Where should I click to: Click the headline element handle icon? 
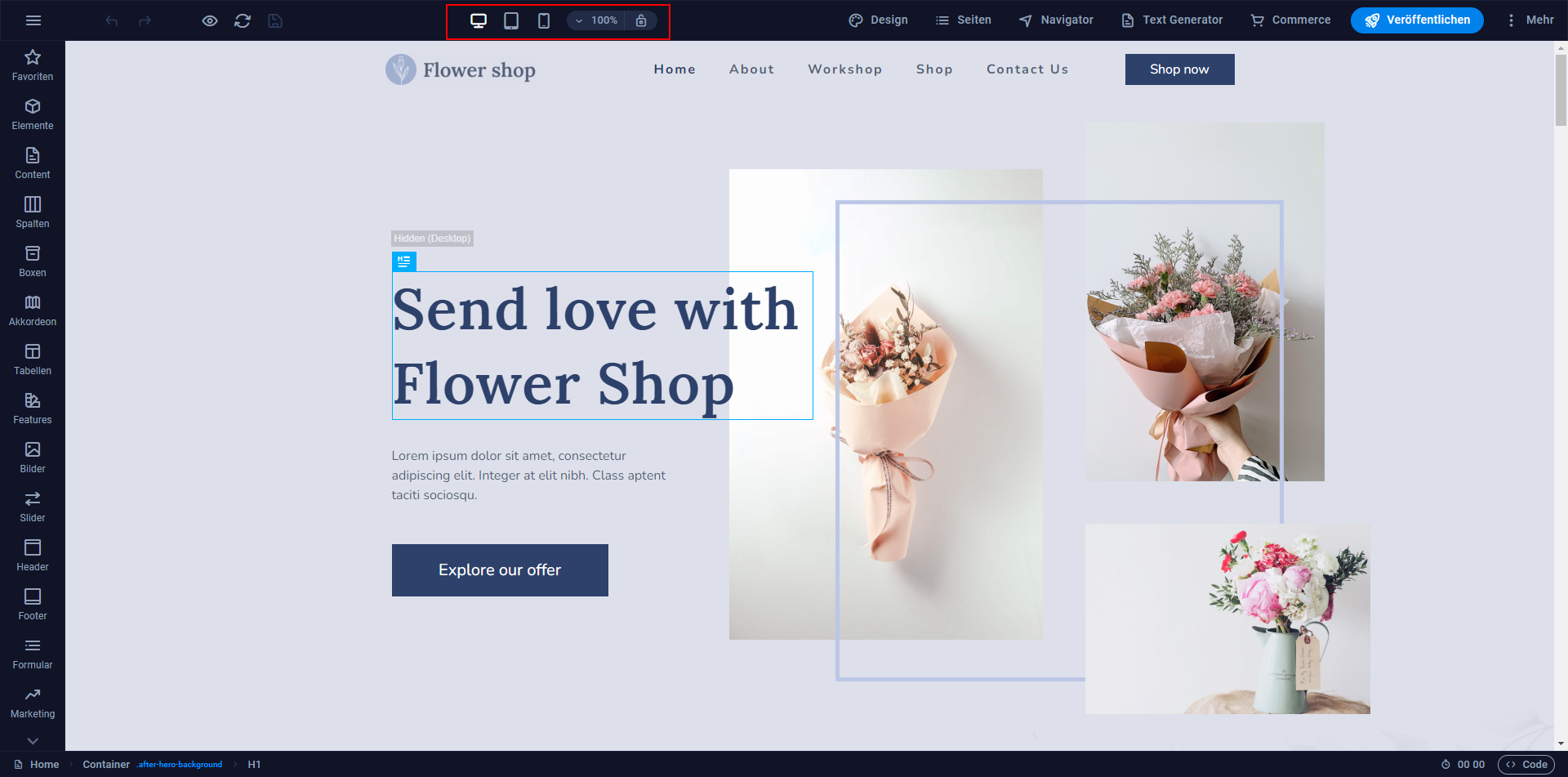pos(403,261)
